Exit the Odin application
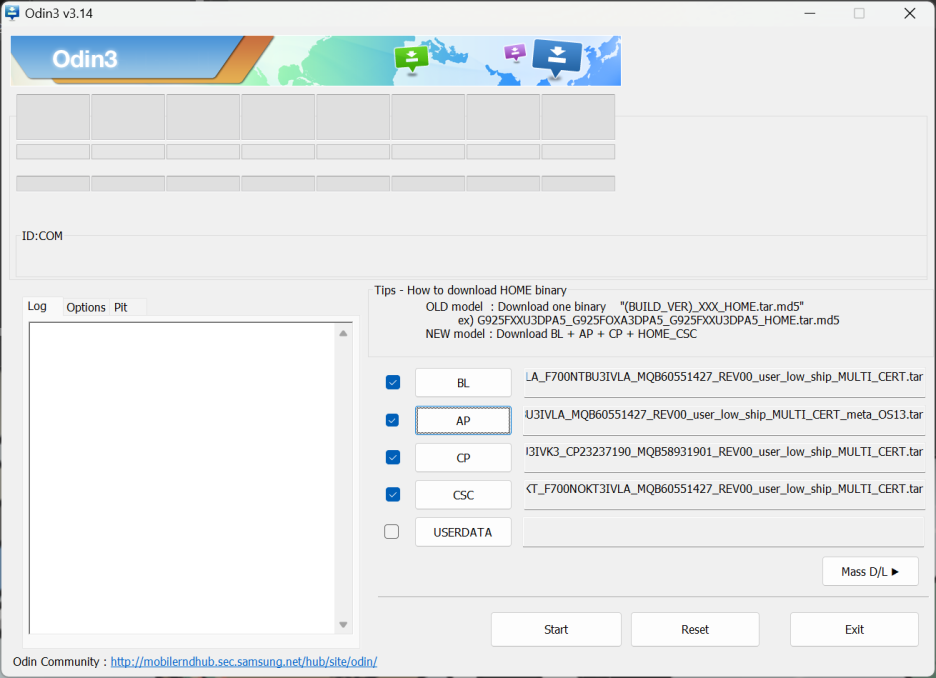Screen dimensions: 936x678 854,629
